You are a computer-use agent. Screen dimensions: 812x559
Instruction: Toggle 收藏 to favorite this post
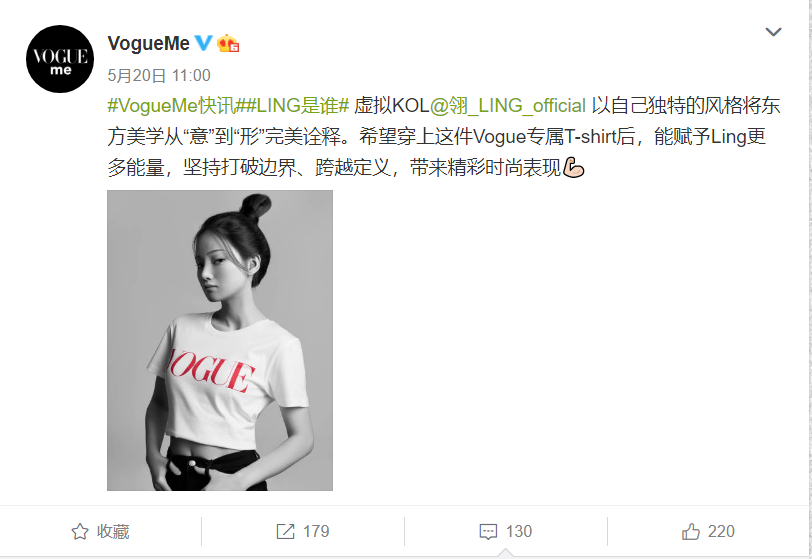100,532
